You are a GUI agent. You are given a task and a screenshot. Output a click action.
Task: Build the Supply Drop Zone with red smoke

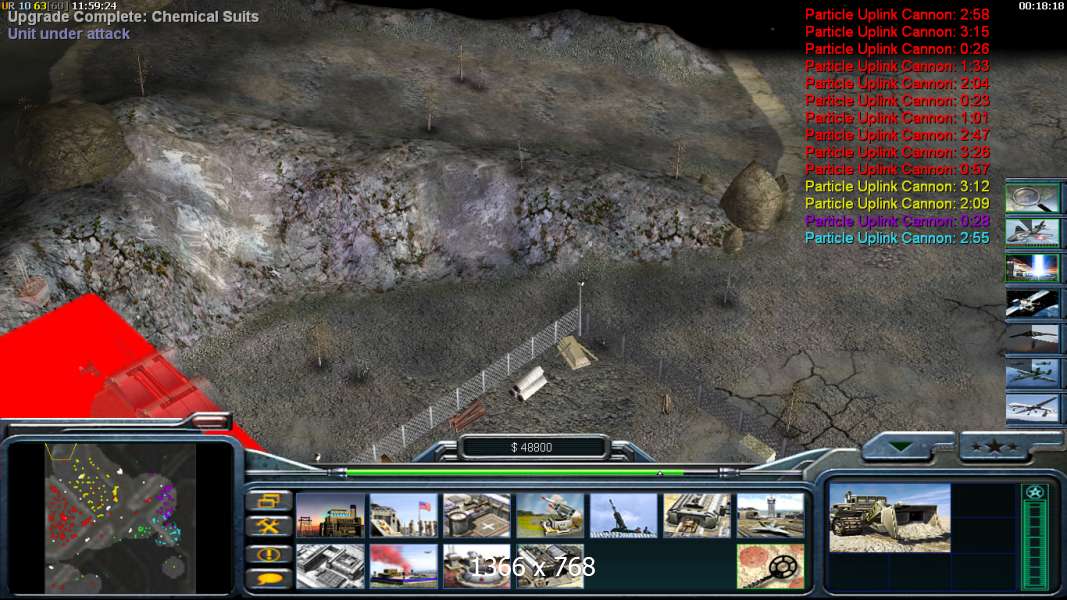tap(404, 566)
